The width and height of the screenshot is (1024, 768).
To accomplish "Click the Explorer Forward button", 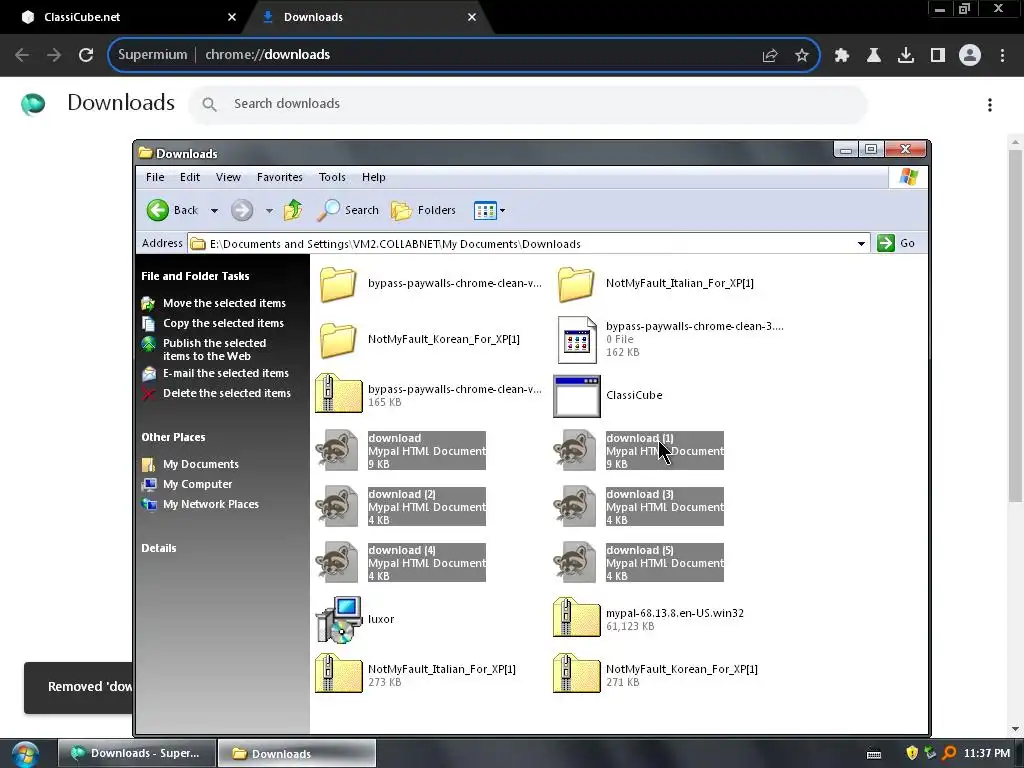I will [x=242, y=210].
